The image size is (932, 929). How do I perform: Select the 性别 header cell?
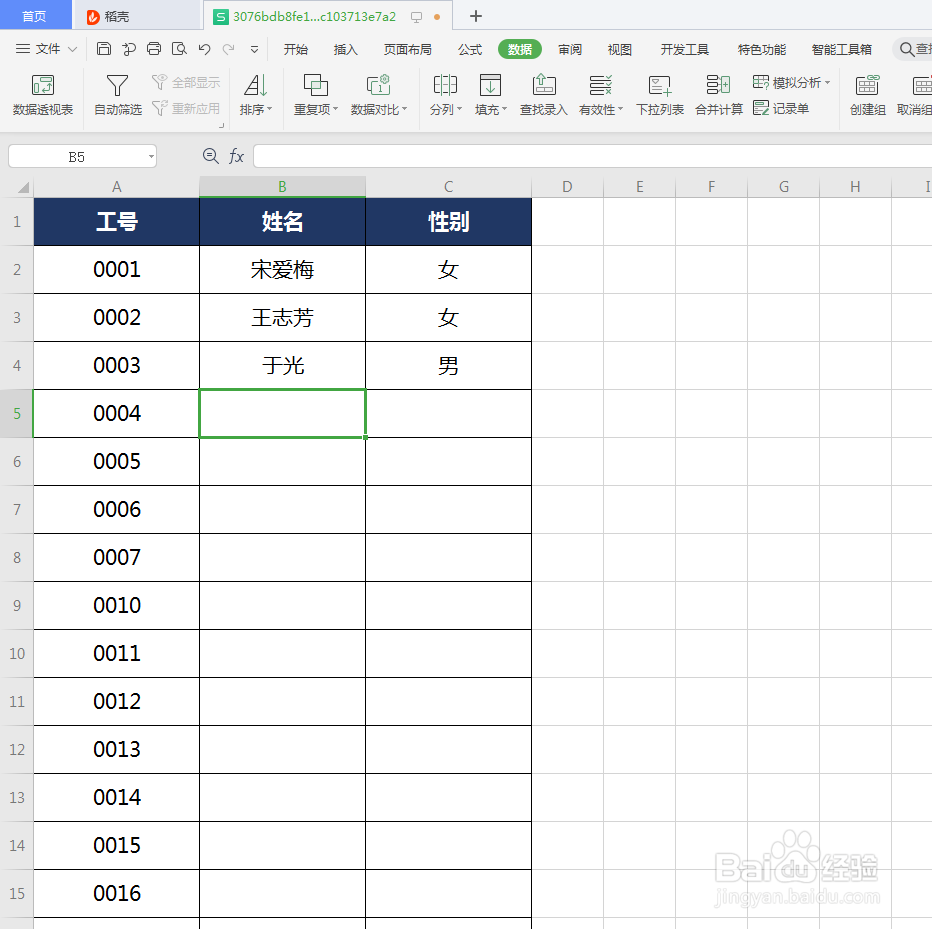[448, 222]
